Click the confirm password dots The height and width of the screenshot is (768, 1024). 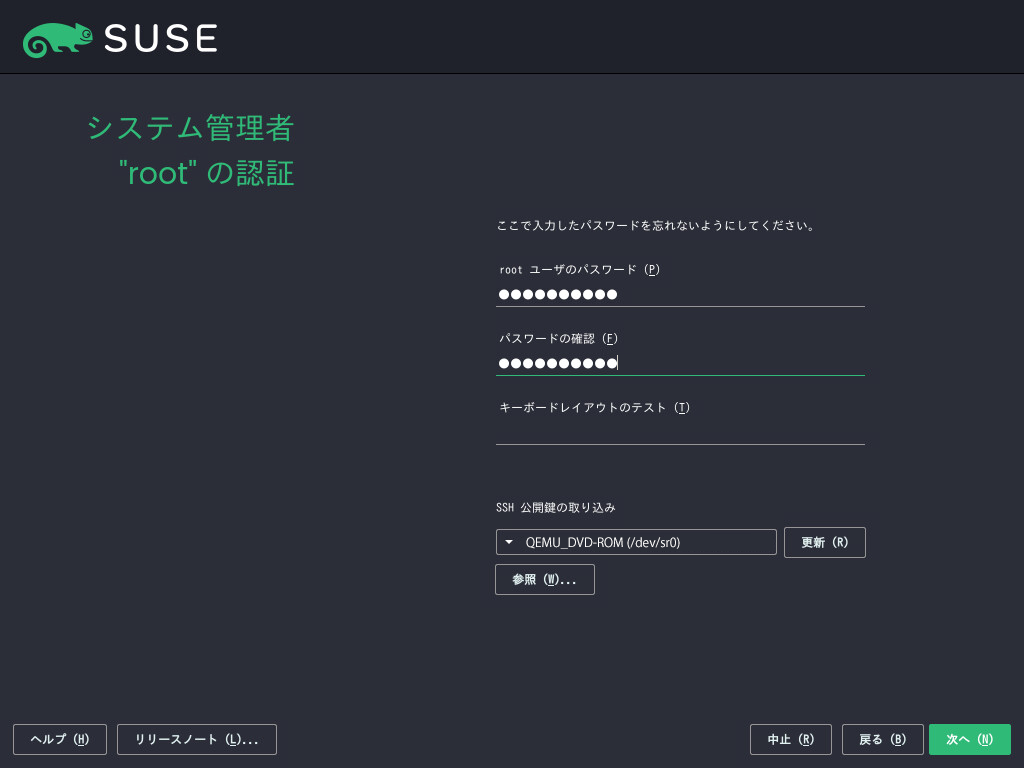coord(557,363)
